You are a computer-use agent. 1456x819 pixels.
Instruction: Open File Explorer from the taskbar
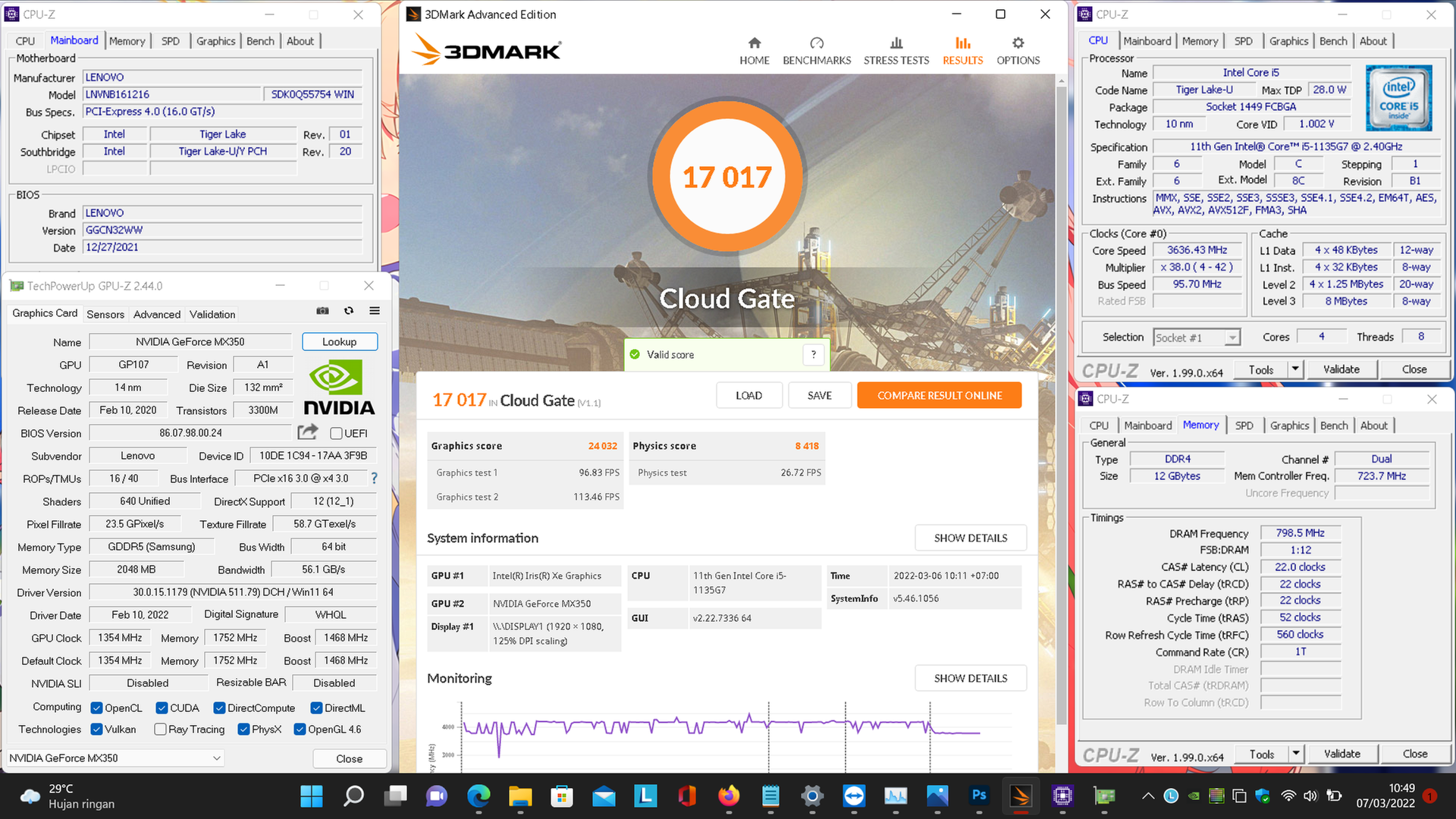click(520, 796)
